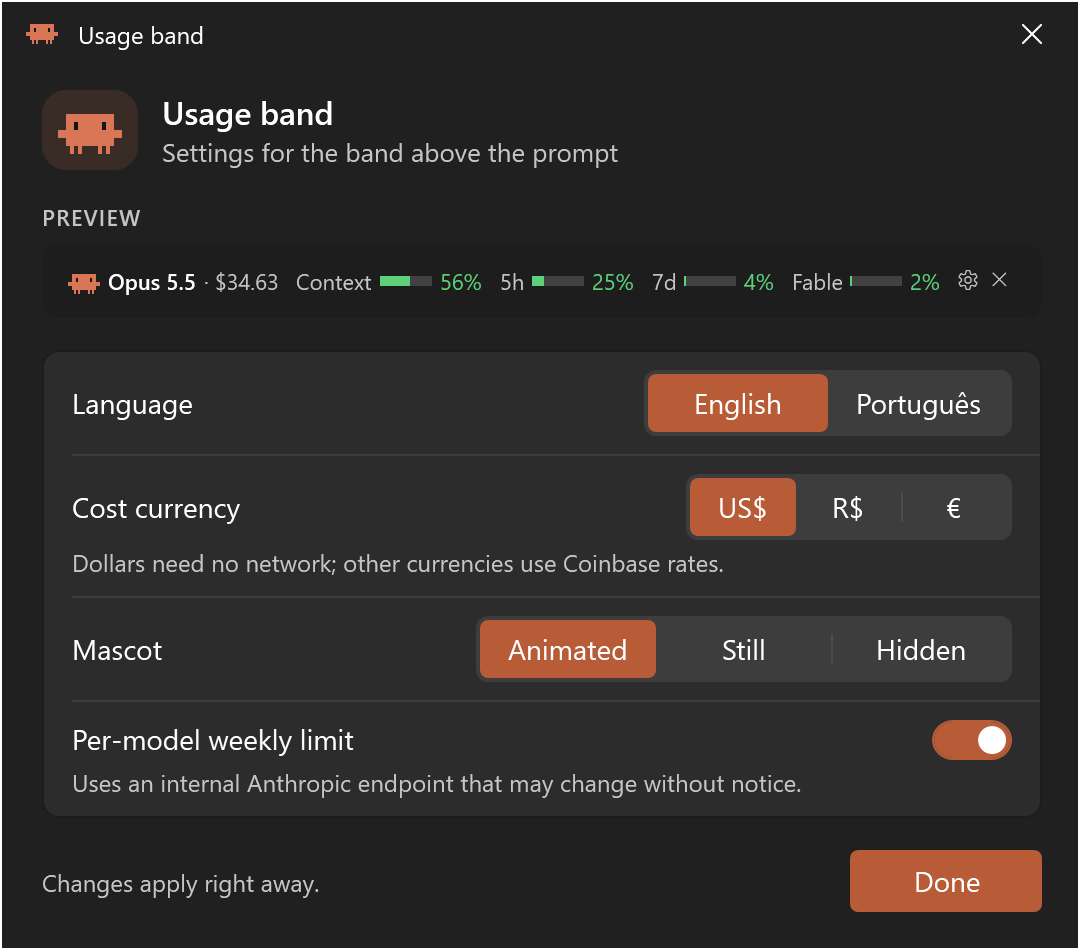Image resolution: width=1080 pixels, height=950 pixels.
Task: Click the small mascot icon in title bar
Action: coord(42,34)
